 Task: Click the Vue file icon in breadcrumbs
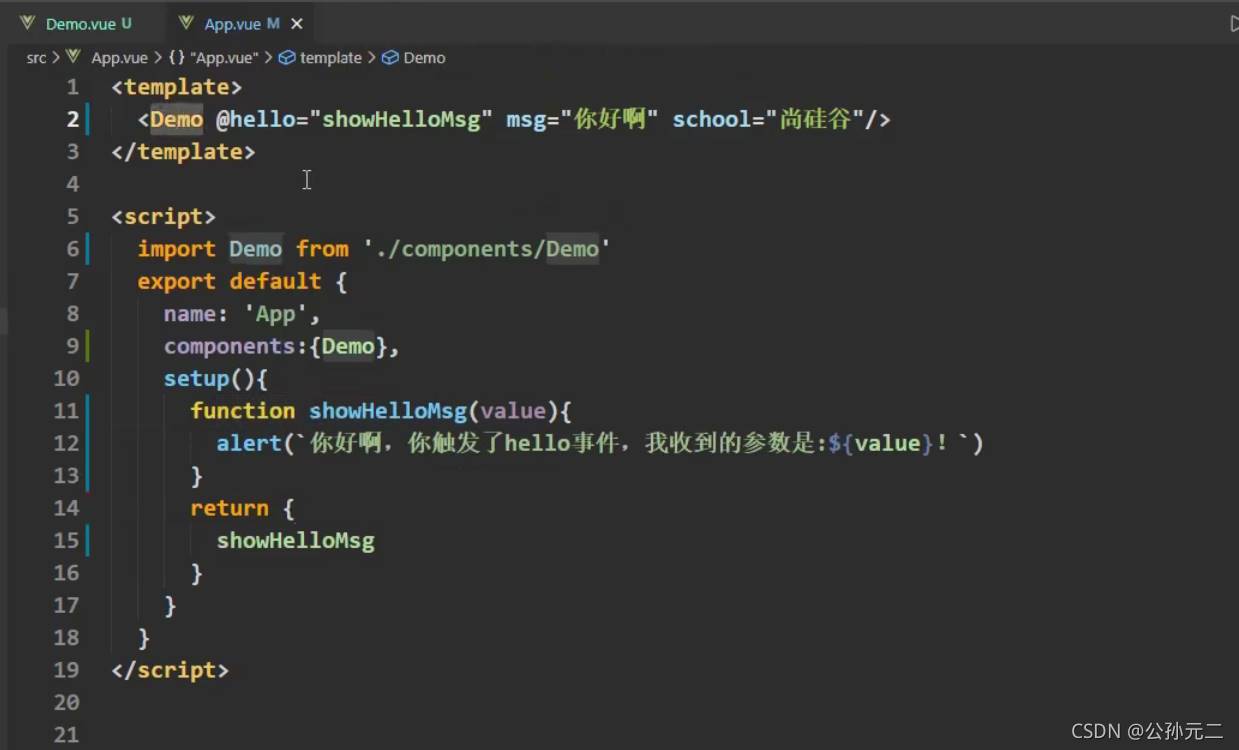pos(72,57)
